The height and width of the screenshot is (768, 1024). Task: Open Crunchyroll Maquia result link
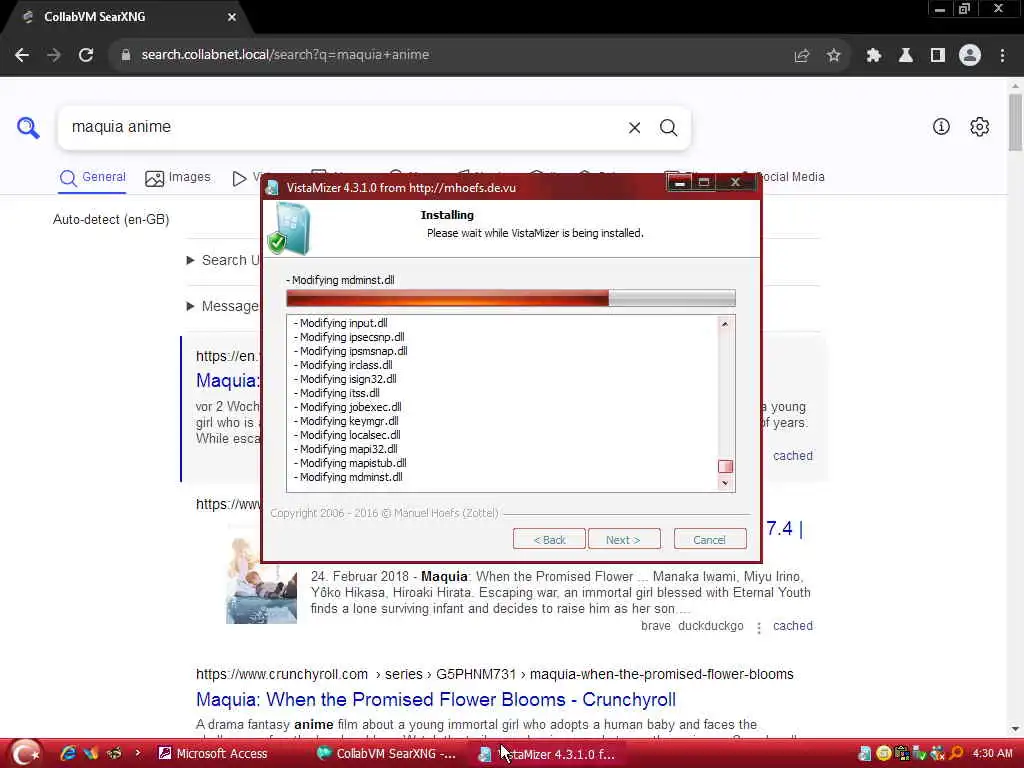tap(436, 699)
